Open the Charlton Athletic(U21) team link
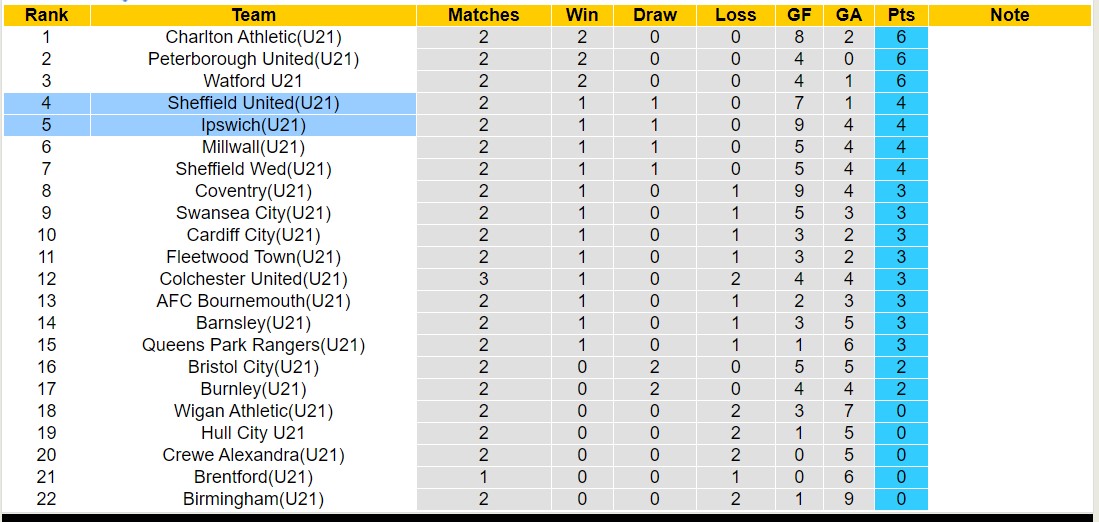 [x=253, y=37]
